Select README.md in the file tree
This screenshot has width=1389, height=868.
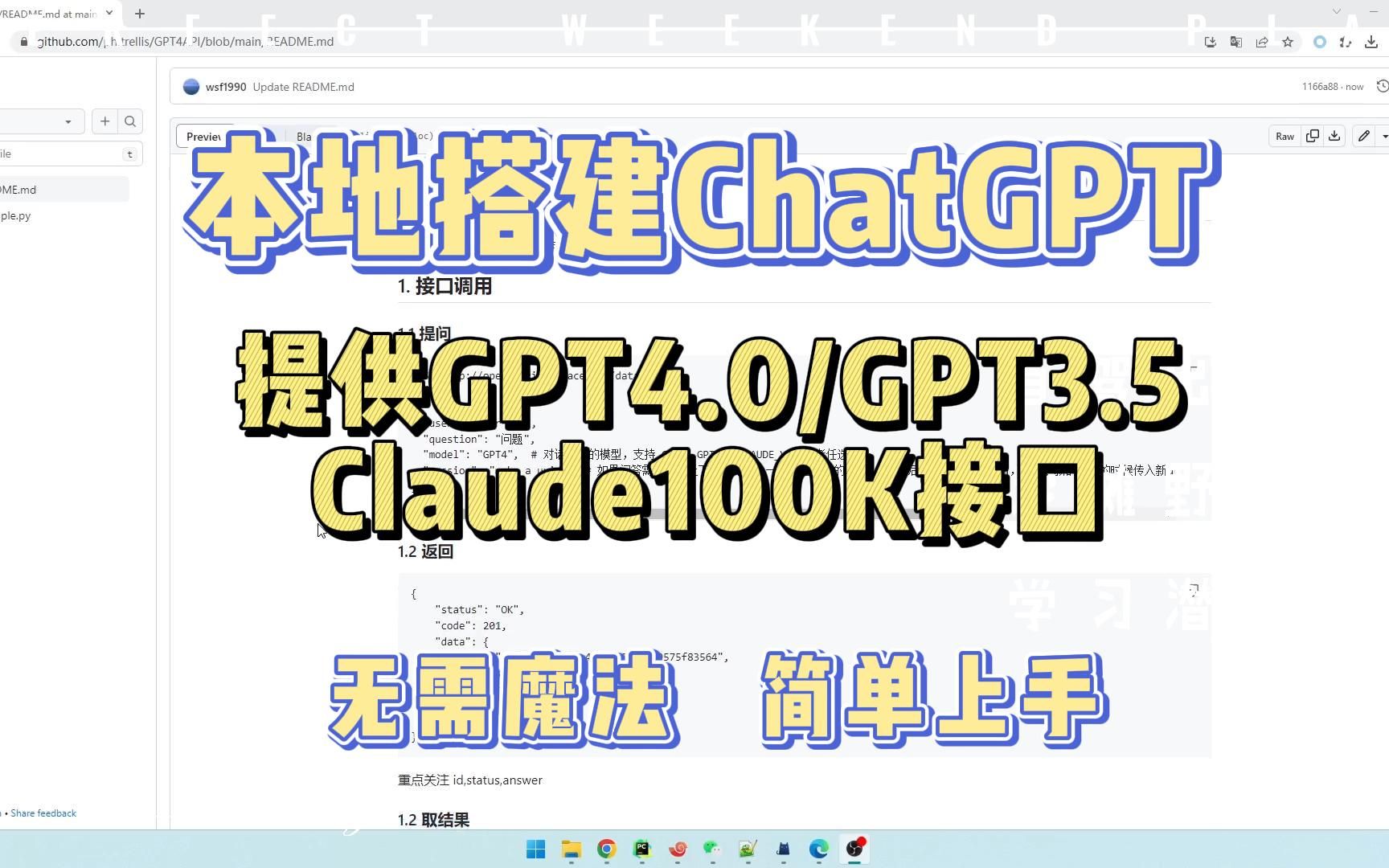coord(64,190)
